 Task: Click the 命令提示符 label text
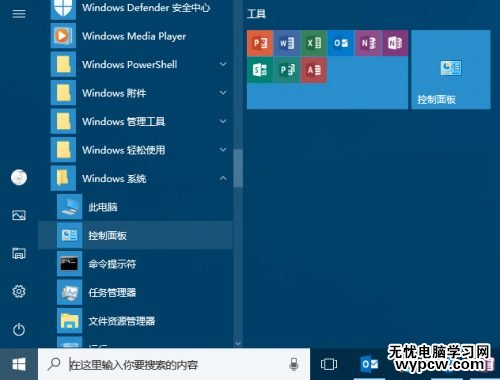coord(112,264)
